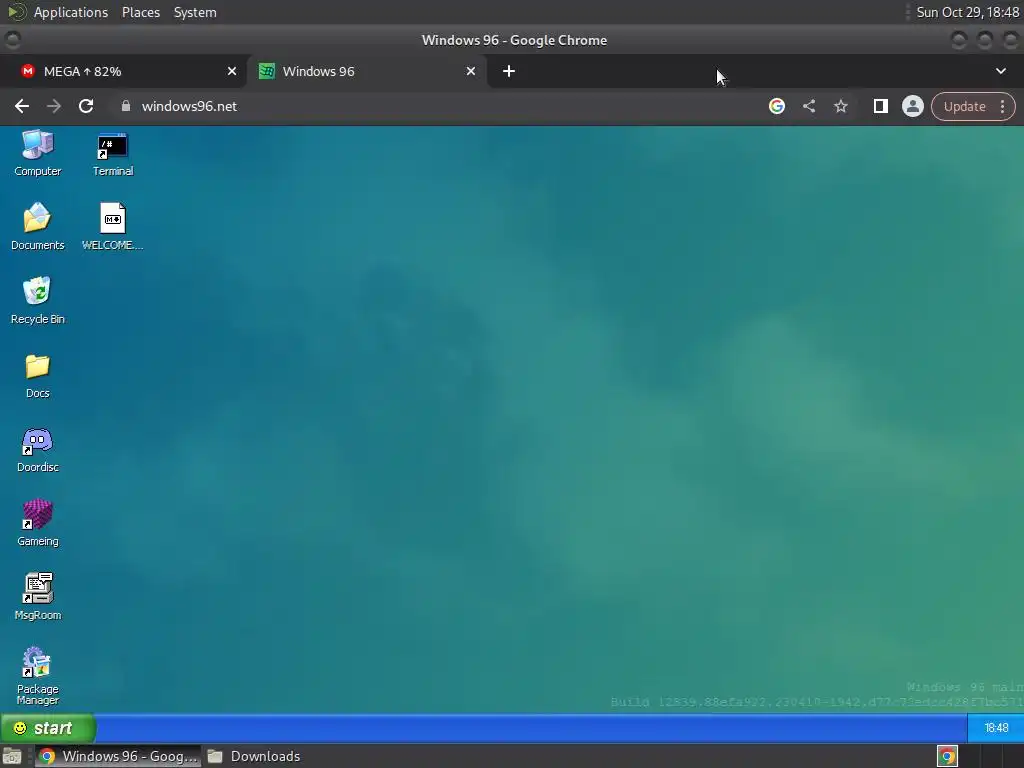
Task: Click the Google icon in the address bar
Action: pos(776,106)
